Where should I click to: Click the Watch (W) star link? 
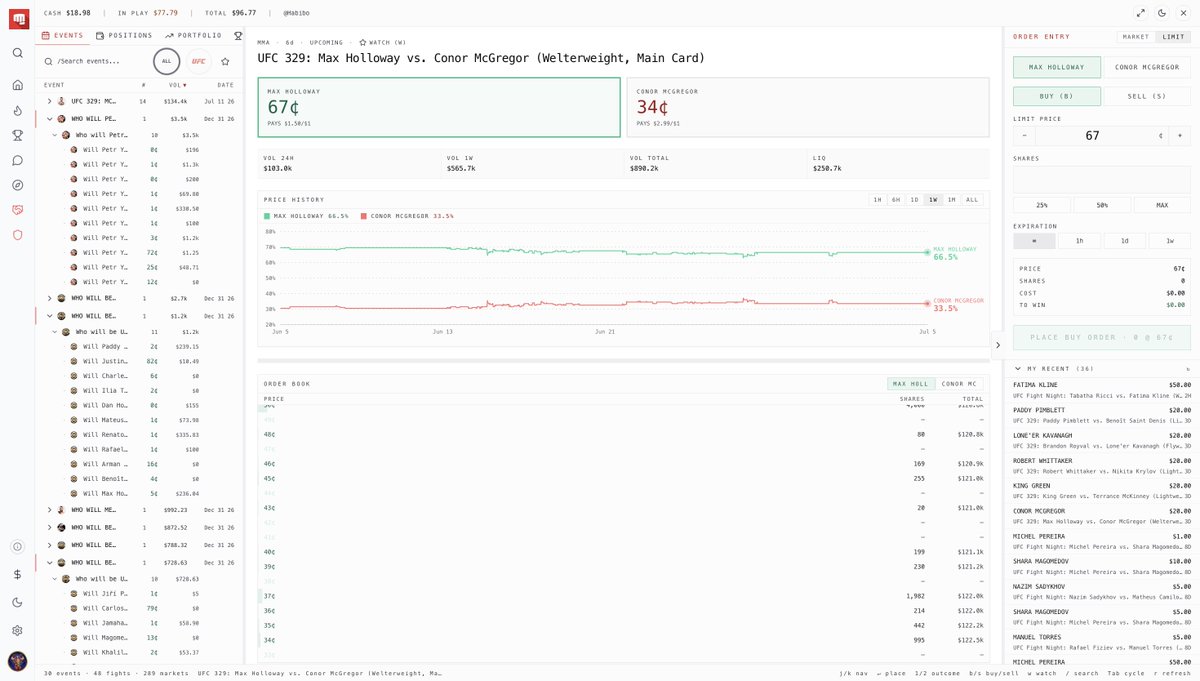point(382,43)
